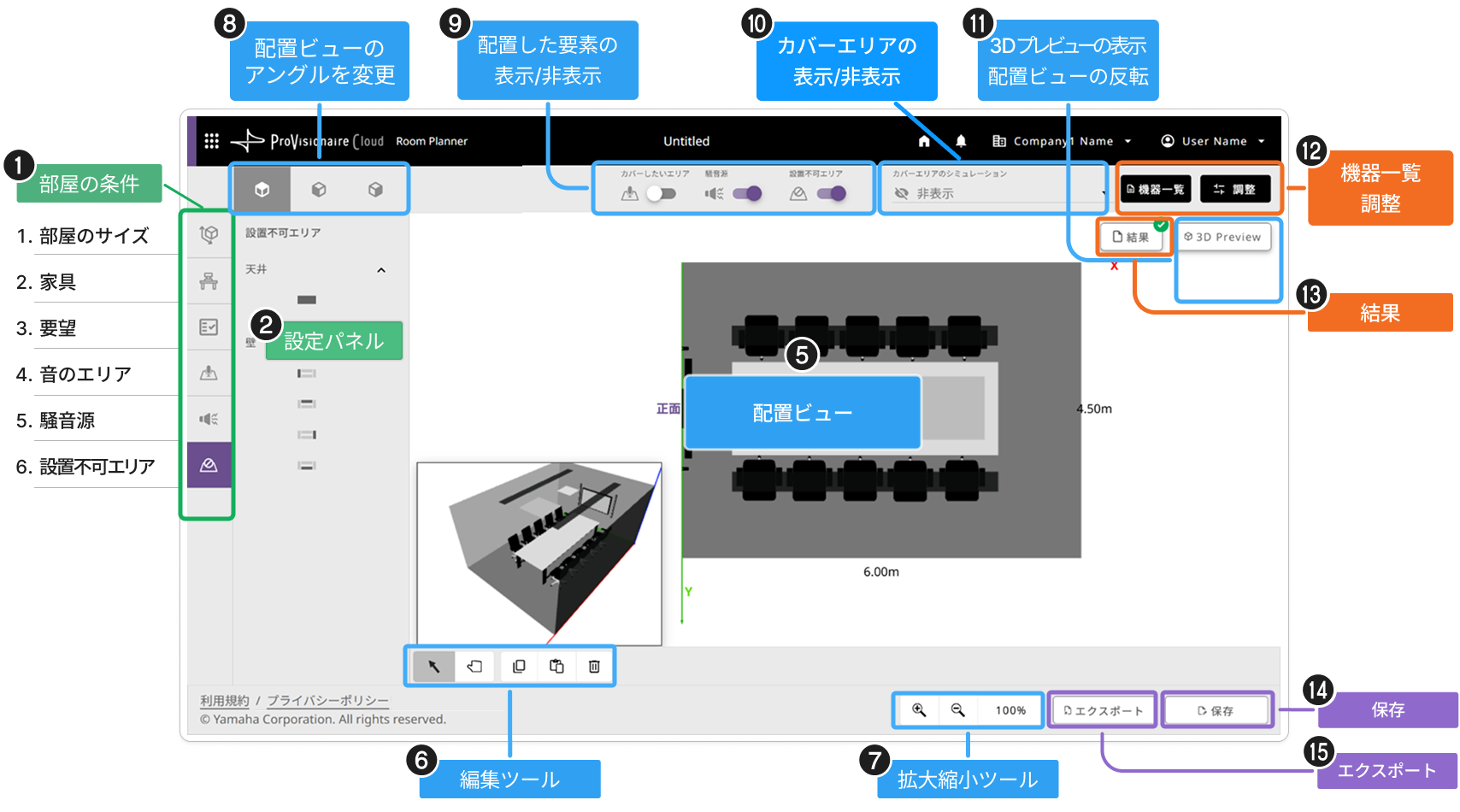The height and width of the screenshot is (812, 1460).
Task: Open the Company Name dropdown
Action: [1062, 141]
